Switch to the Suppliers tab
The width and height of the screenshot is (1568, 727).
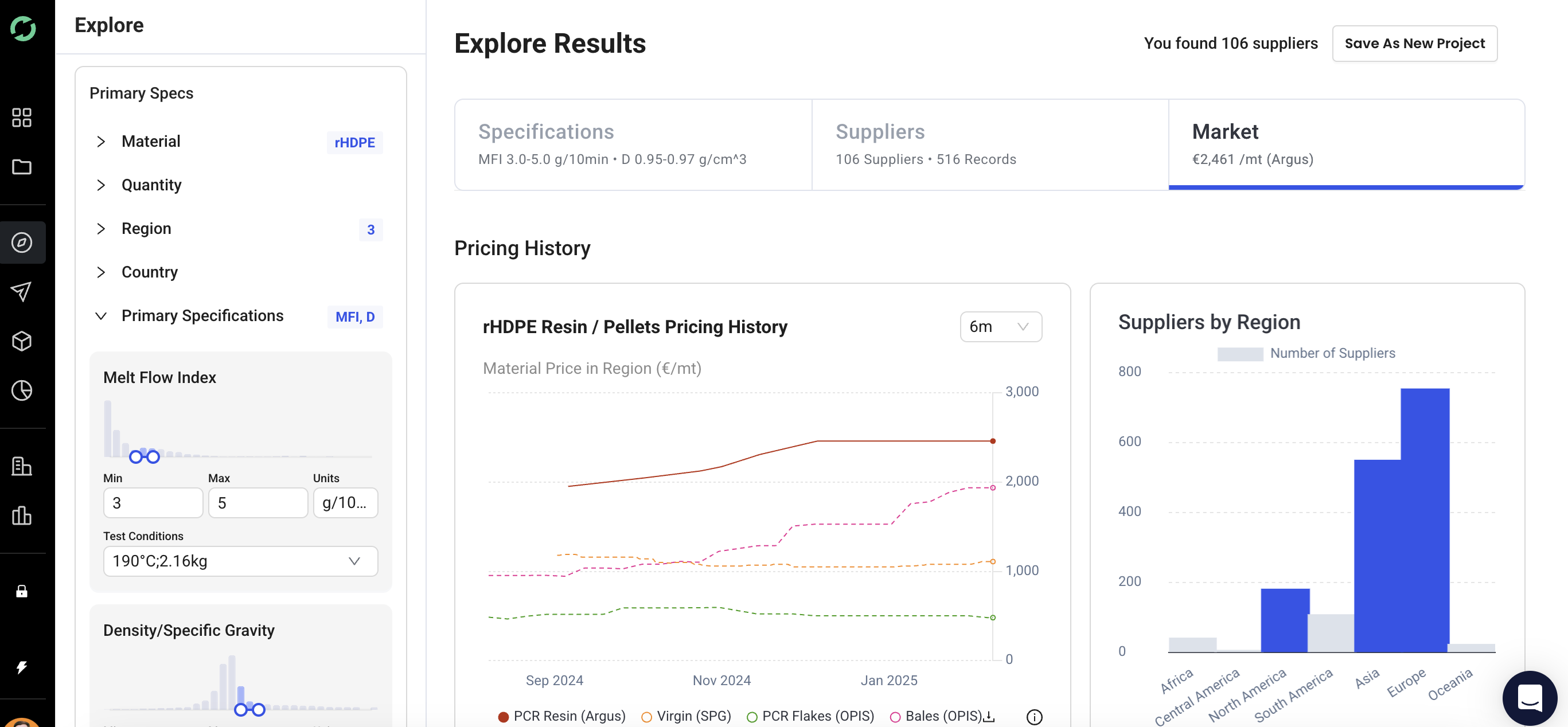point(990,144)
